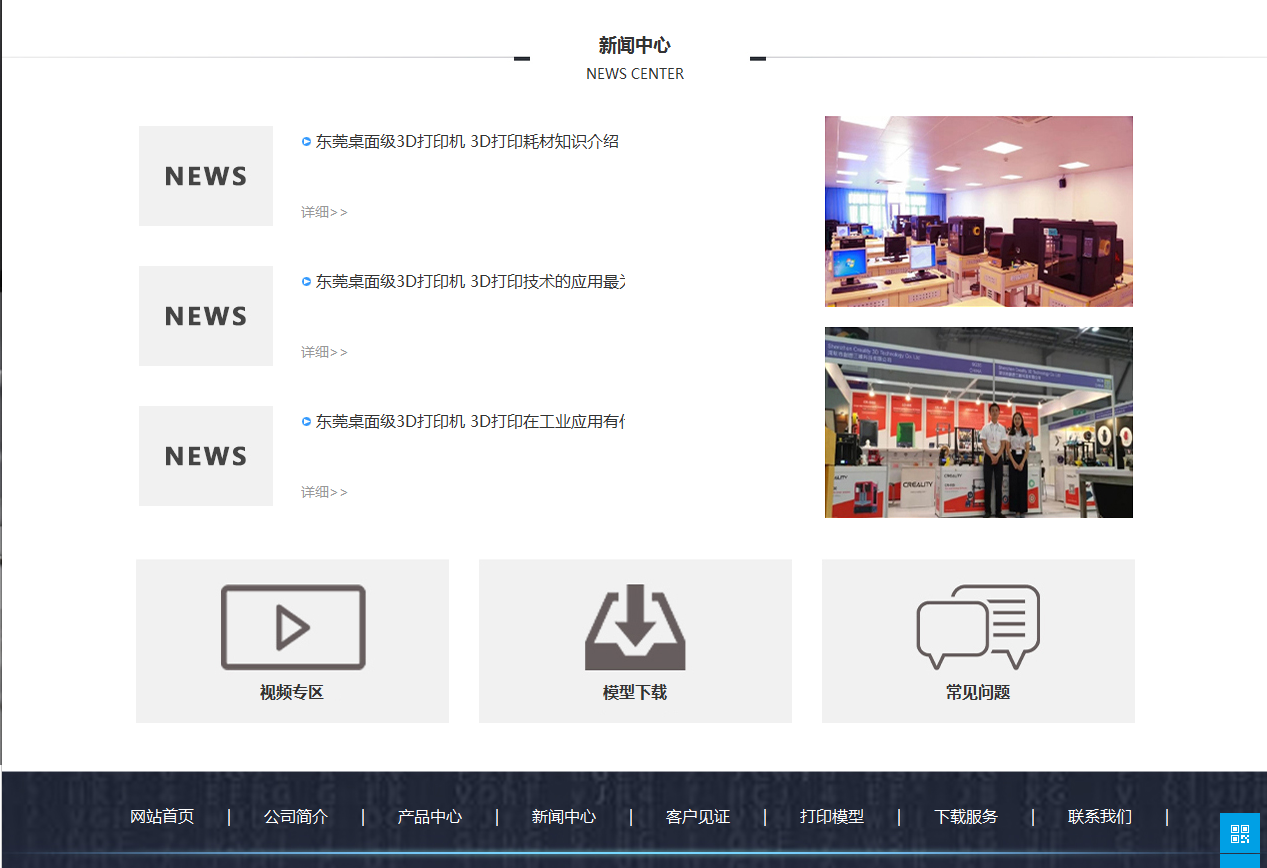Click 网站首页 to go home
Image resolution: width=1267 pixels, height=868 pixels.
[162, 817]
